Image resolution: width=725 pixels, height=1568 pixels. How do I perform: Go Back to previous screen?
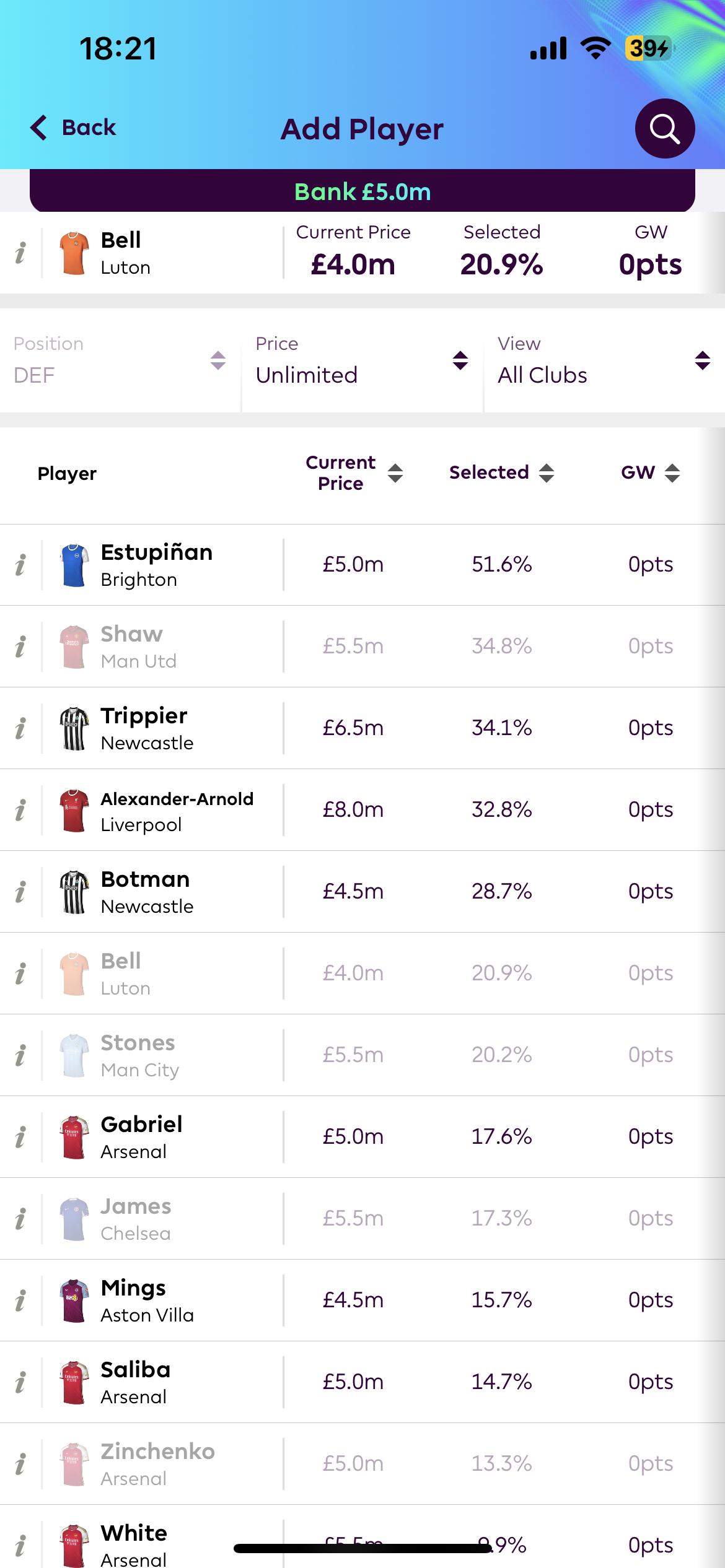click(73, 128)
